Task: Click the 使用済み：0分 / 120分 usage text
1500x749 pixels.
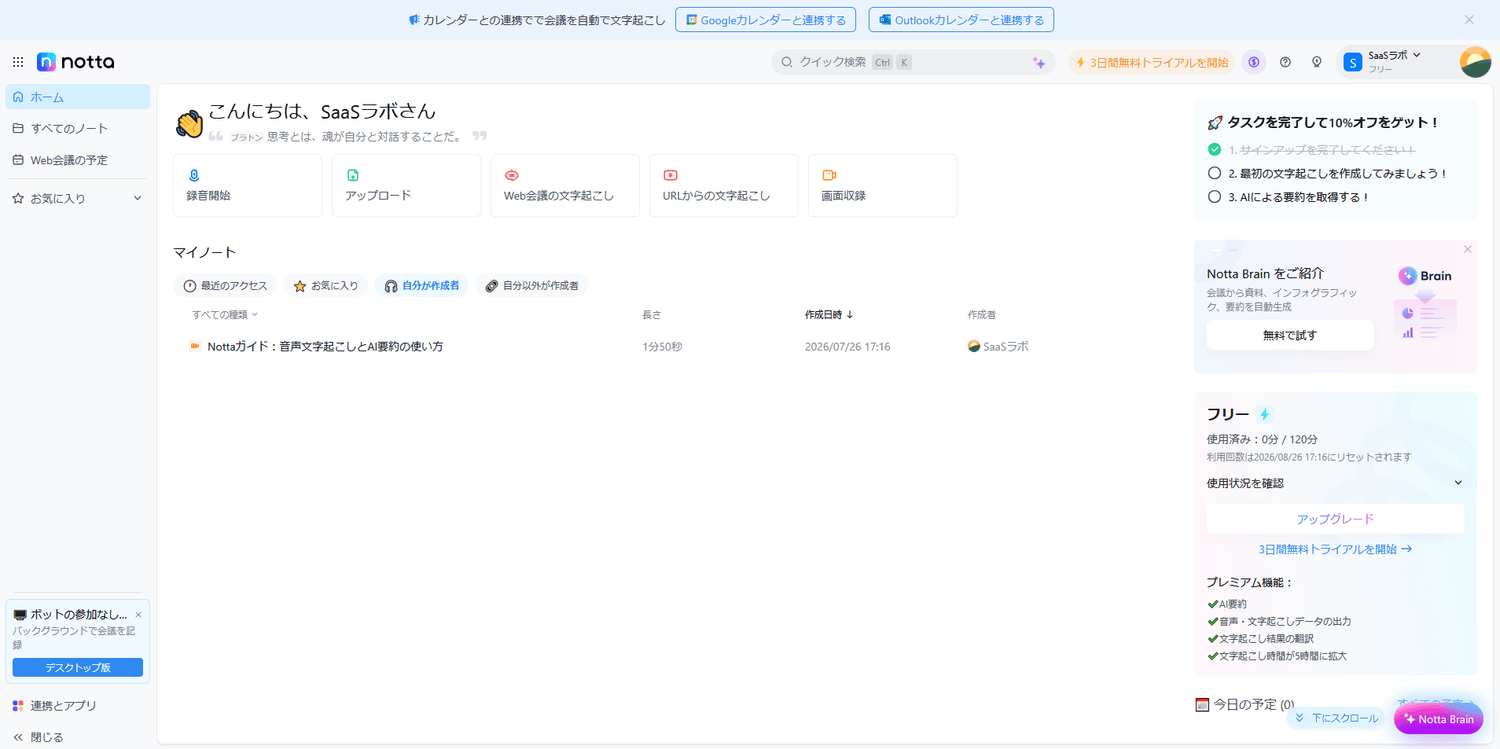Action: coord(1262,439)
